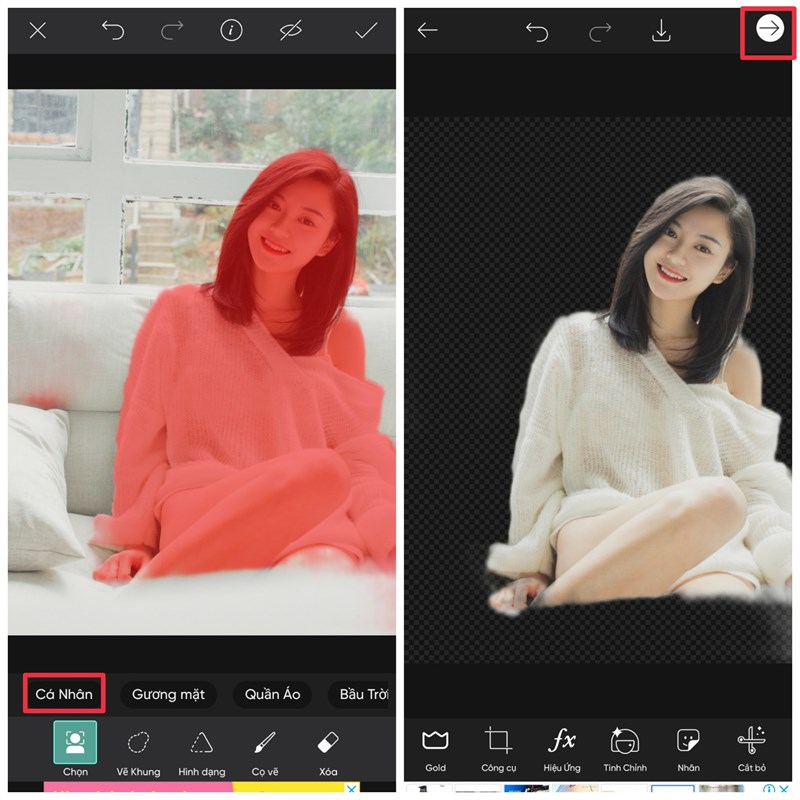Open the info icon in left screen
The image size is (800, 800).
231,31
